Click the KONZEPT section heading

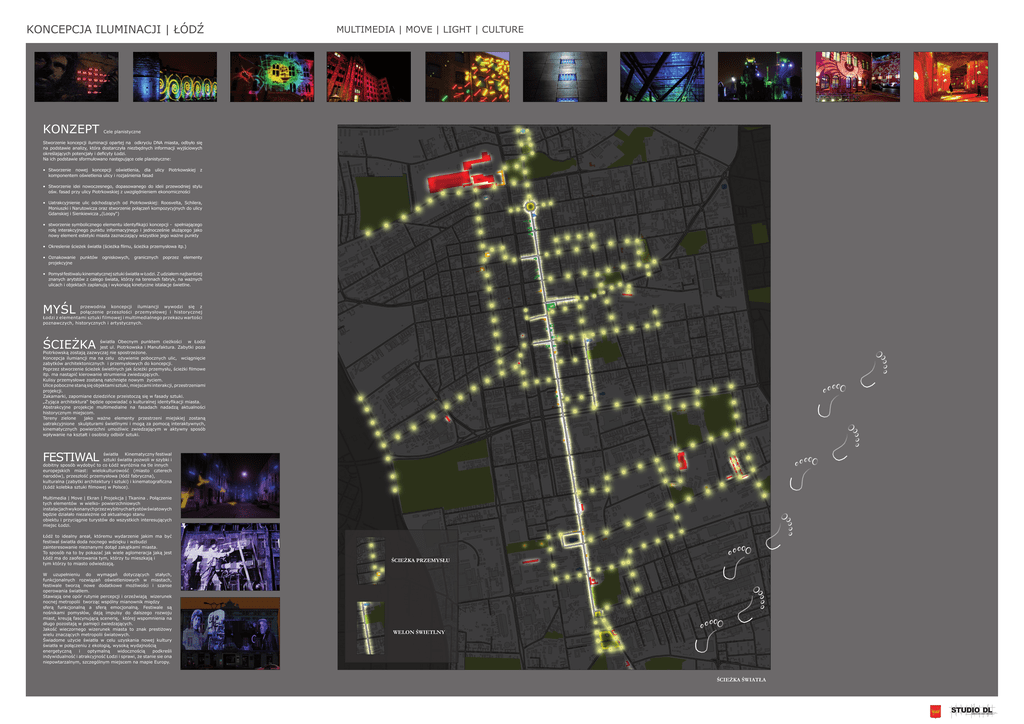[x=70, y=130]
